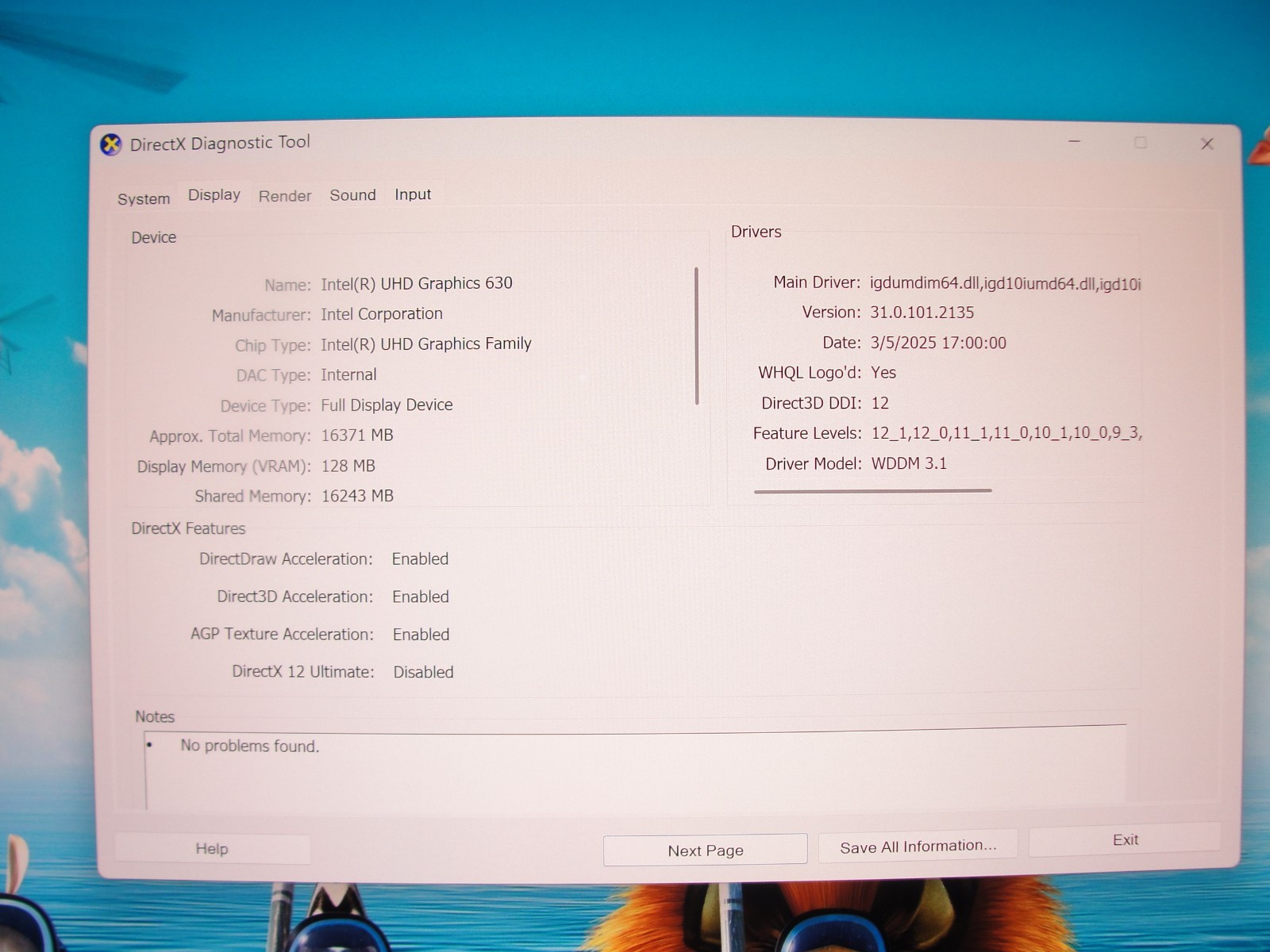This screenshot has width=1270, height=952.
Task: Select driver version 31.0.101.2135
Action: point(922,313)
